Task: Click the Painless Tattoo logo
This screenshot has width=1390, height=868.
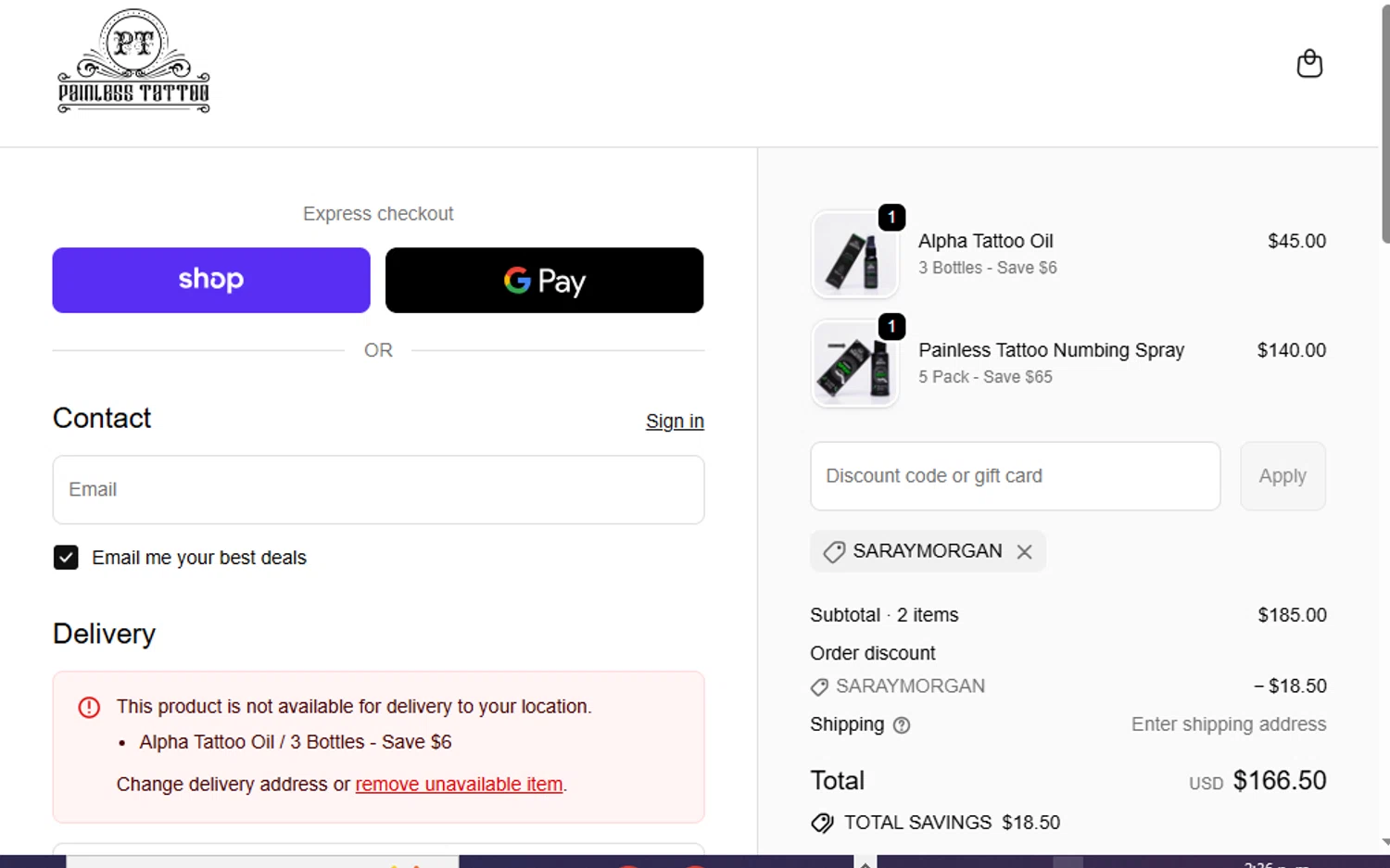Action: coord(134,61)
